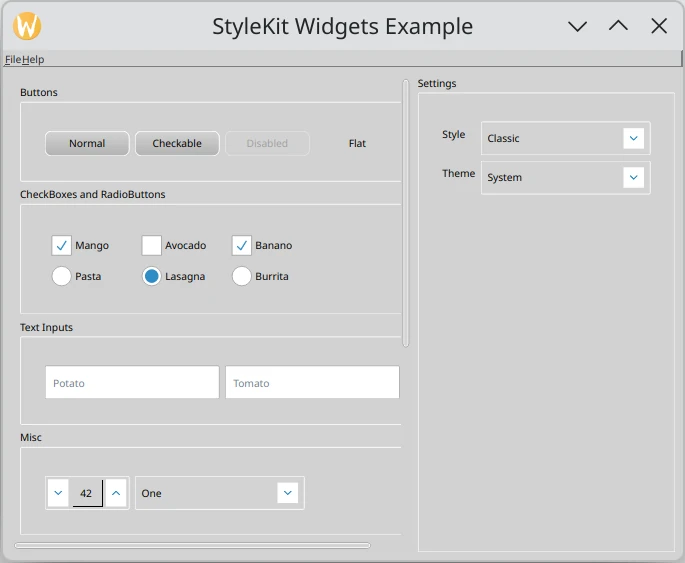
Task: Click the arrow of the One combo box
Action: pyautogui.click(x=287, y=493)
